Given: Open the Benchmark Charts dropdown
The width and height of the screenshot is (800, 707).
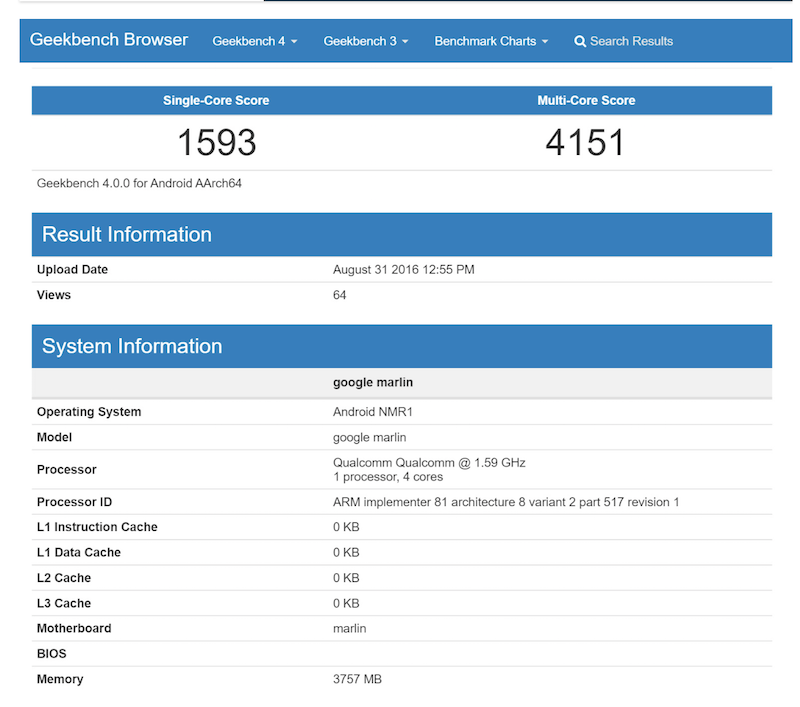Looking at the screenshot, I should pos(491,41).
